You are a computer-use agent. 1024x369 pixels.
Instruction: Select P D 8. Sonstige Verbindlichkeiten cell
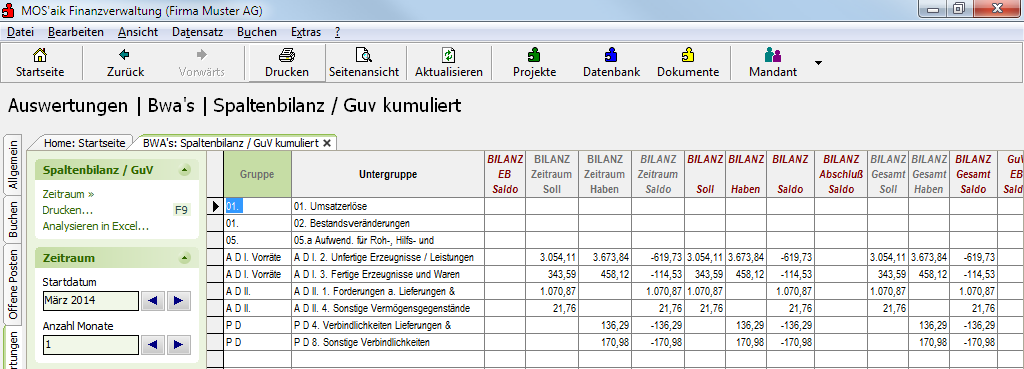(388, 342)
